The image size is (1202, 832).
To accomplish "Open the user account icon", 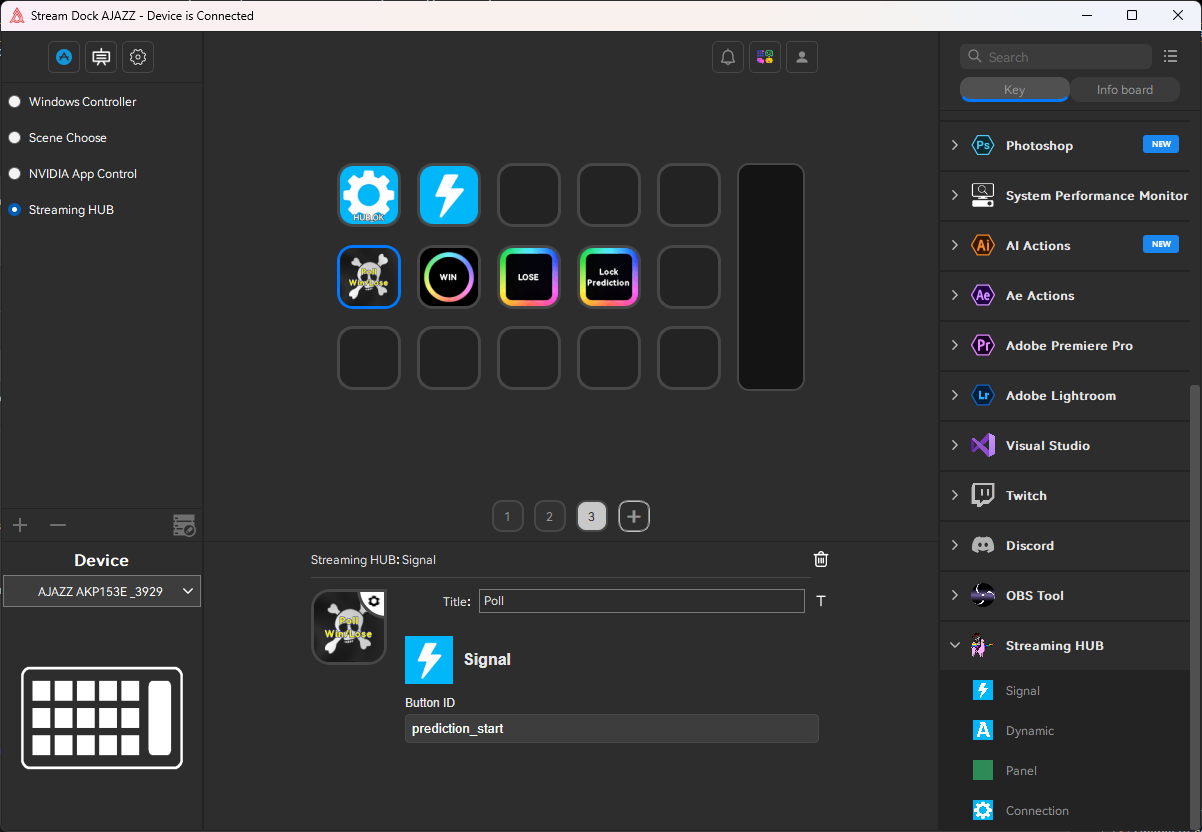I will pos(802,57).
